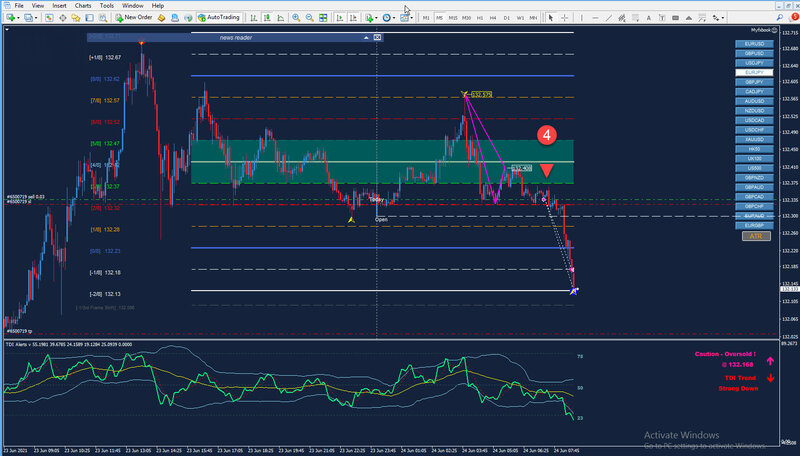The width and height of the screenshot is (800, 456).
Task: Toggle the AutoTrading button
Action: 218,17
